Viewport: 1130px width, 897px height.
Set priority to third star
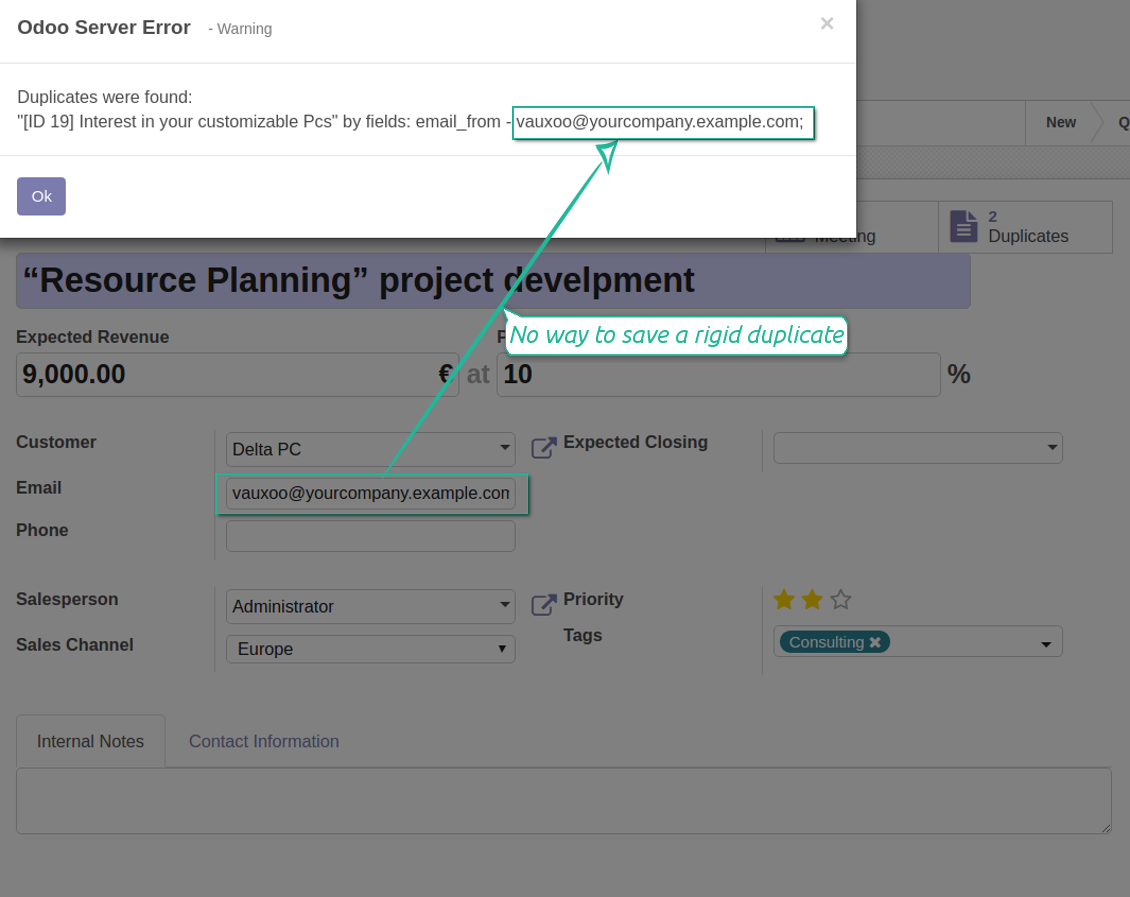(841, 600)
